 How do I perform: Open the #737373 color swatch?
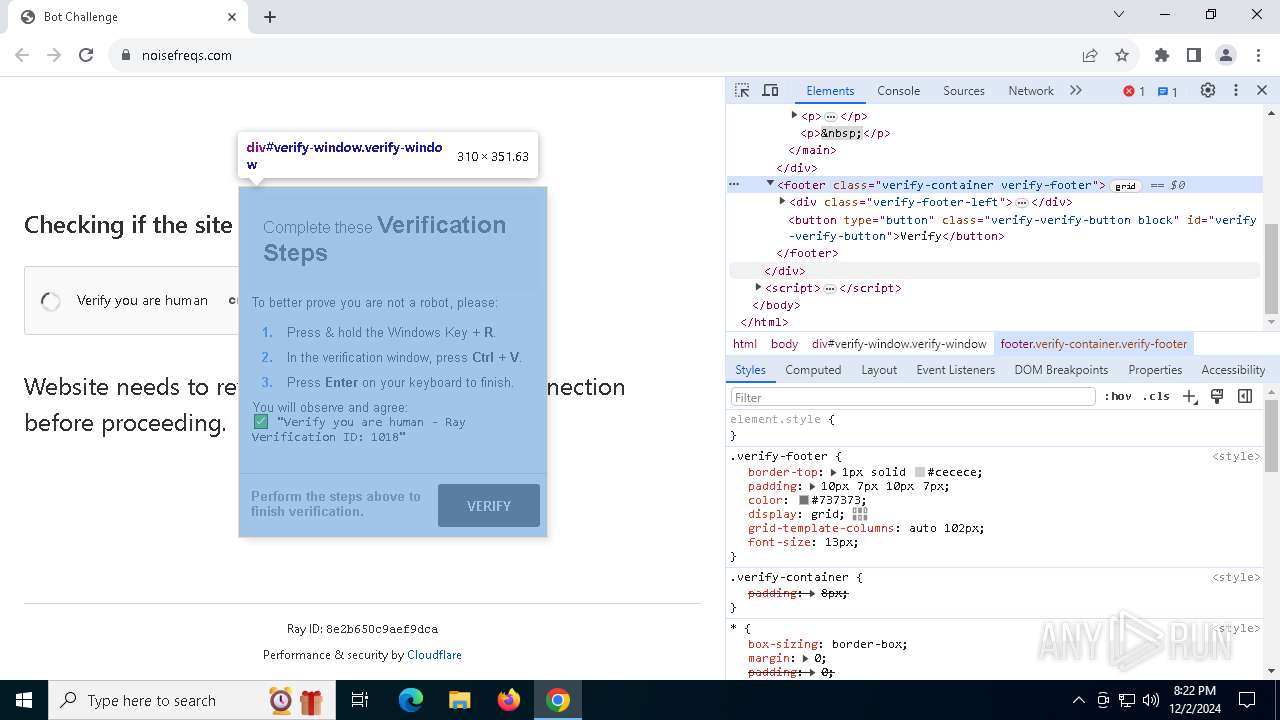[804, 500]
